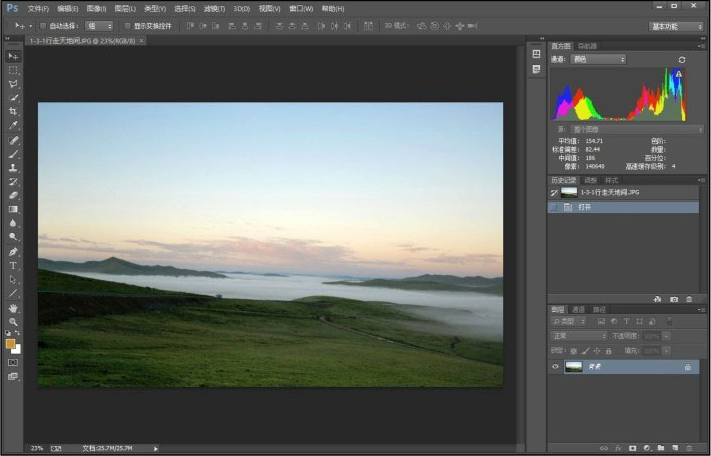This screenshot has width=711, height=456.
Task: Click the add layer style fx icon
Action: point(619,447)
